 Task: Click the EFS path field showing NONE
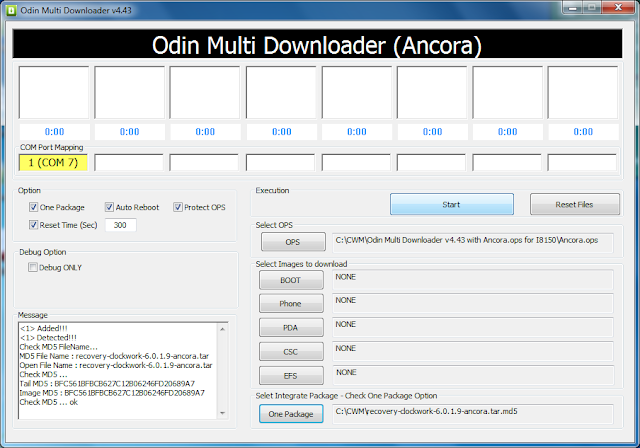click(x=473, y=375)
